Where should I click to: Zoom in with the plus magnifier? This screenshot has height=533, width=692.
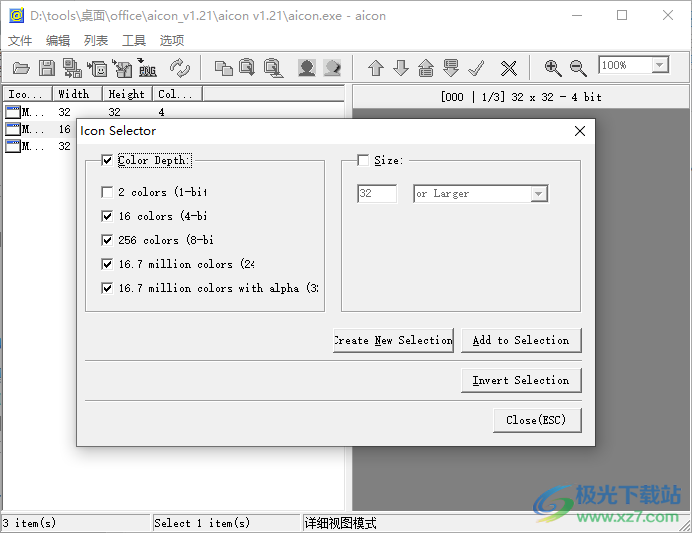click(553, 68)
